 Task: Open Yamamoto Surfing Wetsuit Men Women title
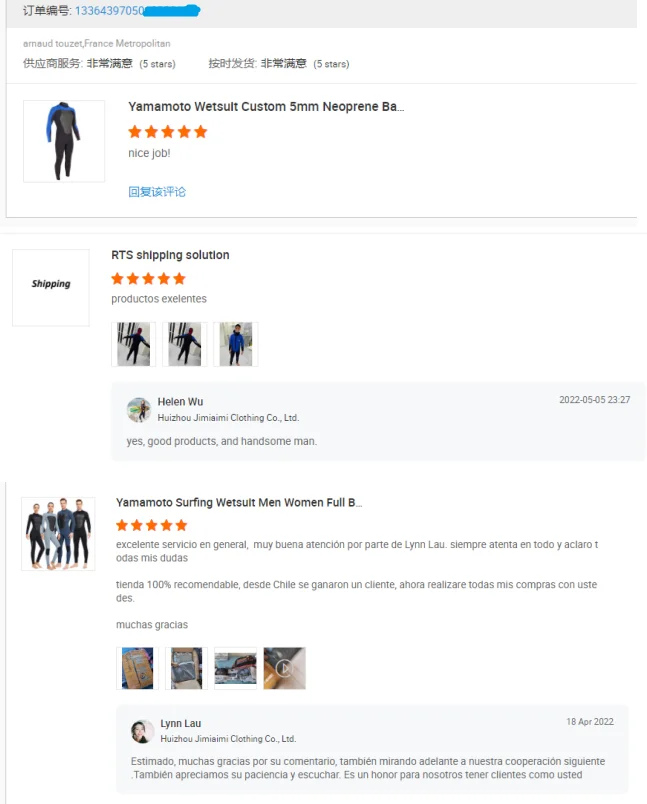pos(239,502)
